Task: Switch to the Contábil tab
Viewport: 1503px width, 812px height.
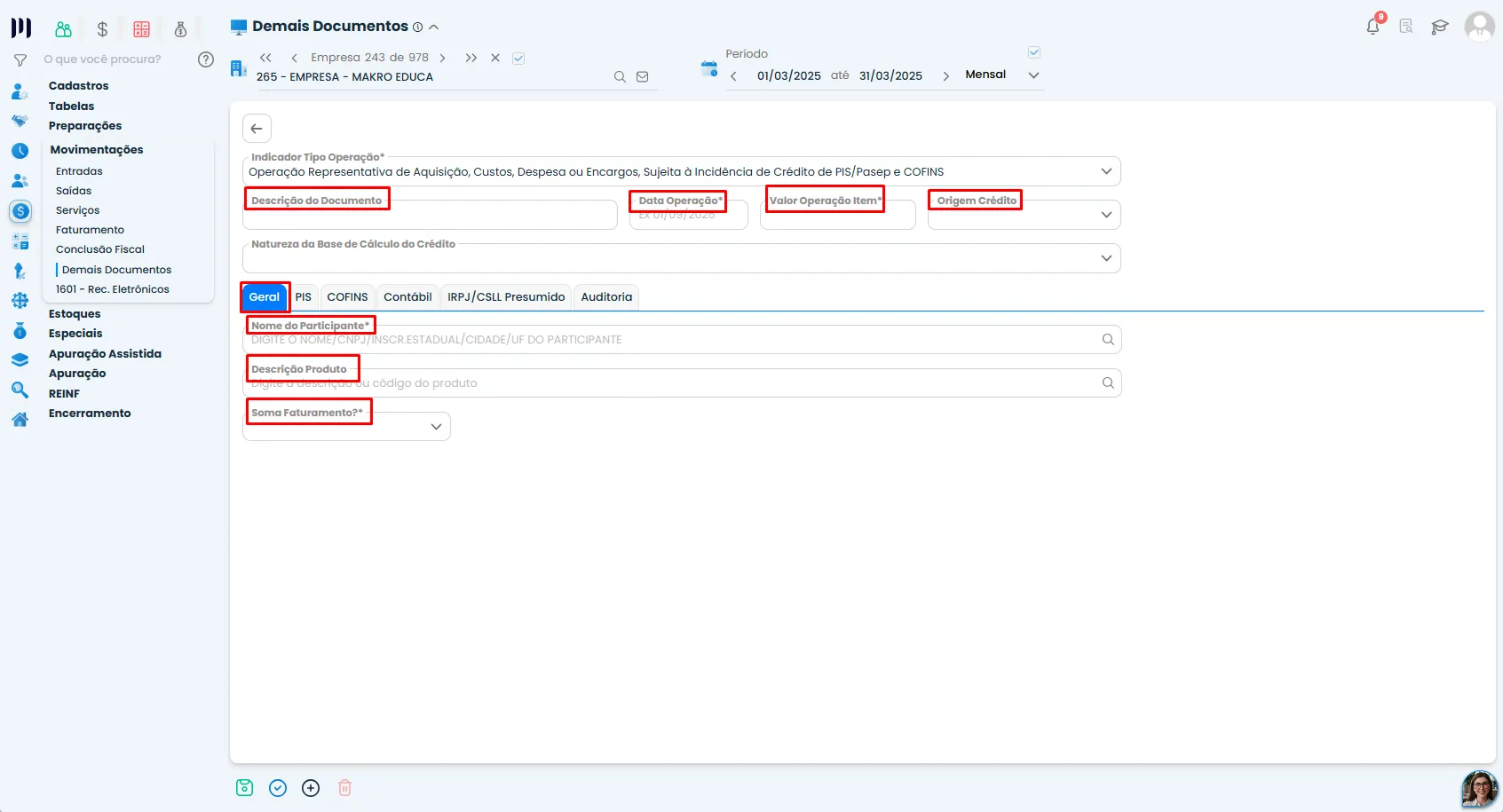Action: click(407, 297)
